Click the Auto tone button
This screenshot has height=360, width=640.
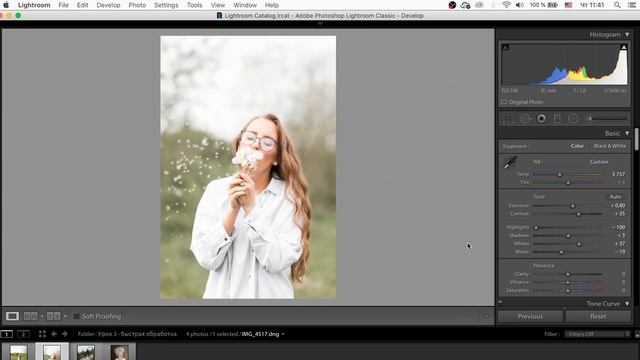[x=615, y=197]
